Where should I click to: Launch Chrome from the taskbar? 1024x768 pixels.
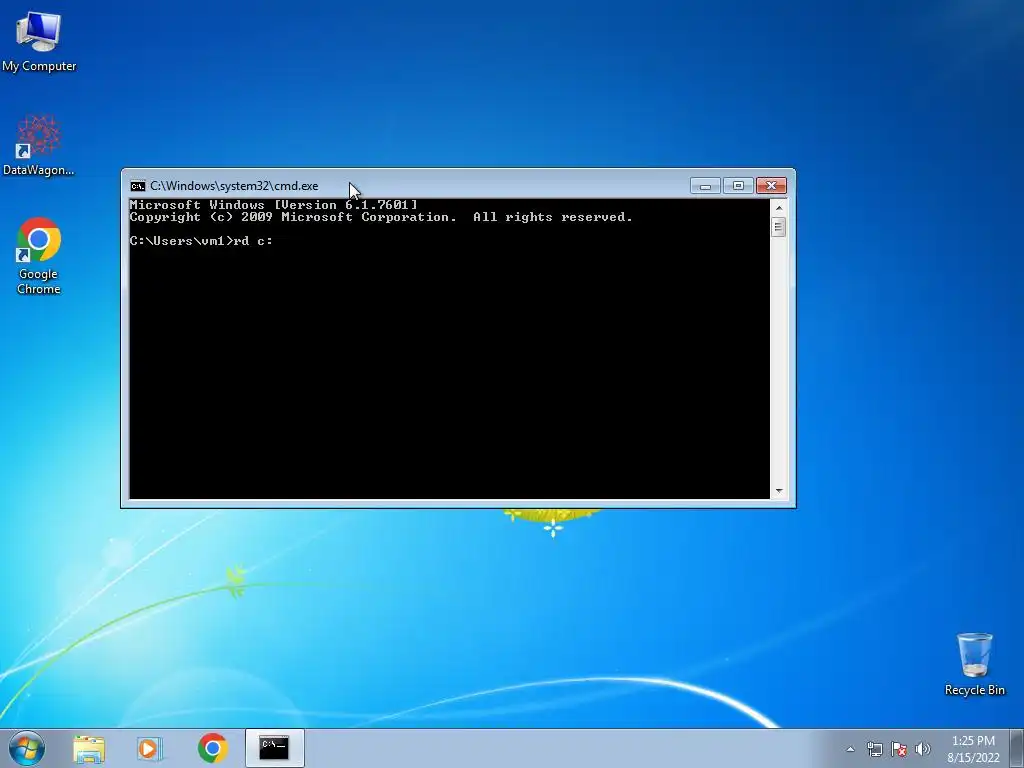[212, 748]
